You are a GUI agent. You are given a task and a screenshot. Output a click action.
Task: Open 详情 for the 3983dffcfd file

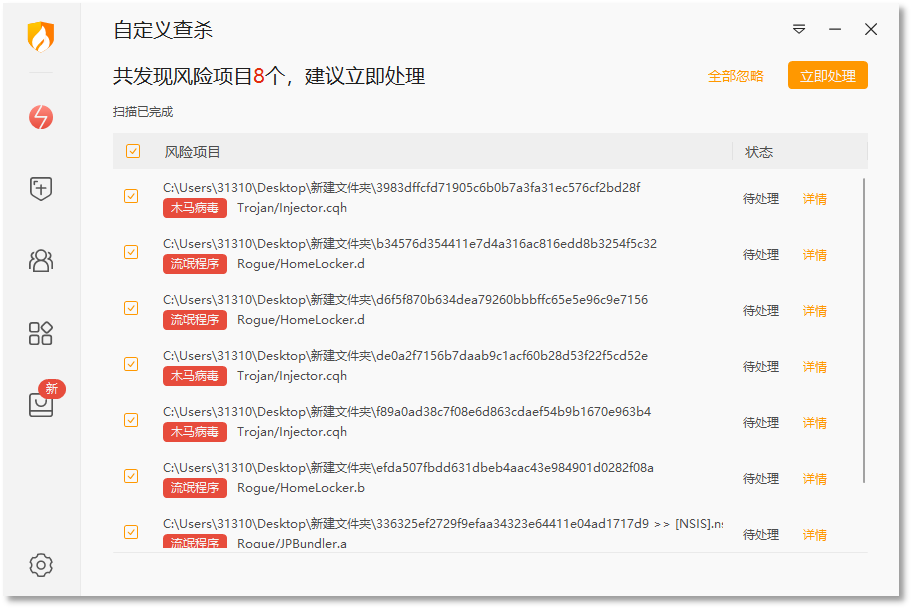click(x=814, y=199)
